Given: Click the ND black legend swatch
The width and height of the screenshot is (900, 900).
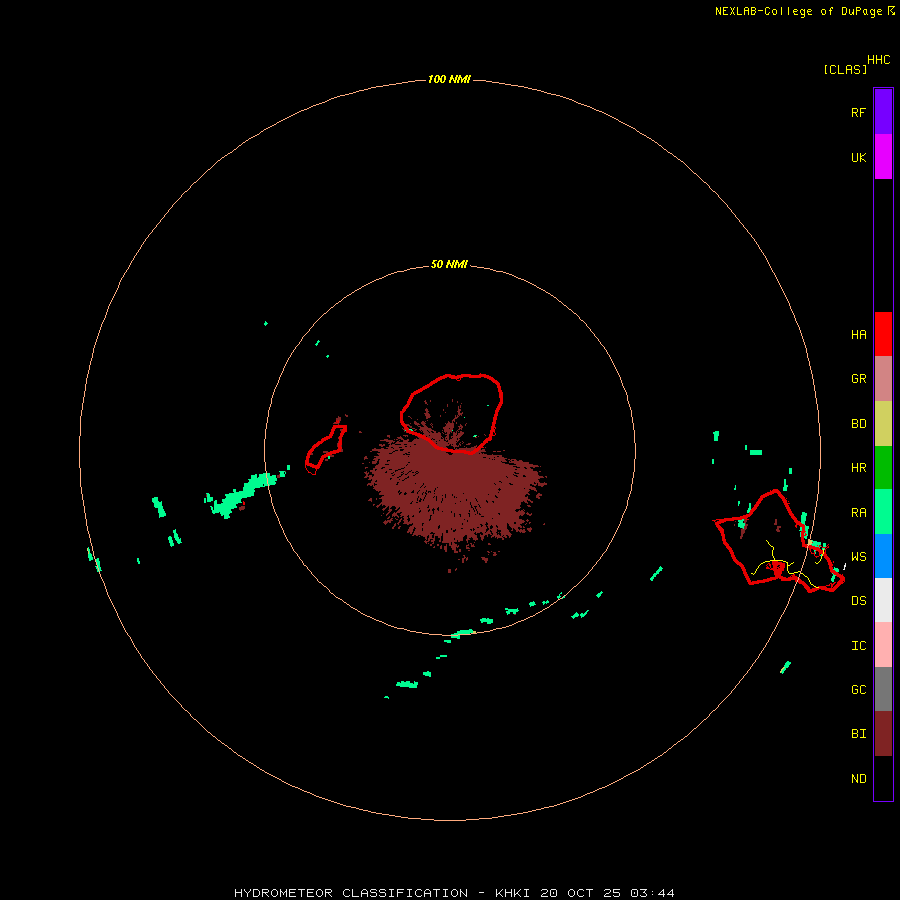Looking at the screenshot, I should click(883, 778).
